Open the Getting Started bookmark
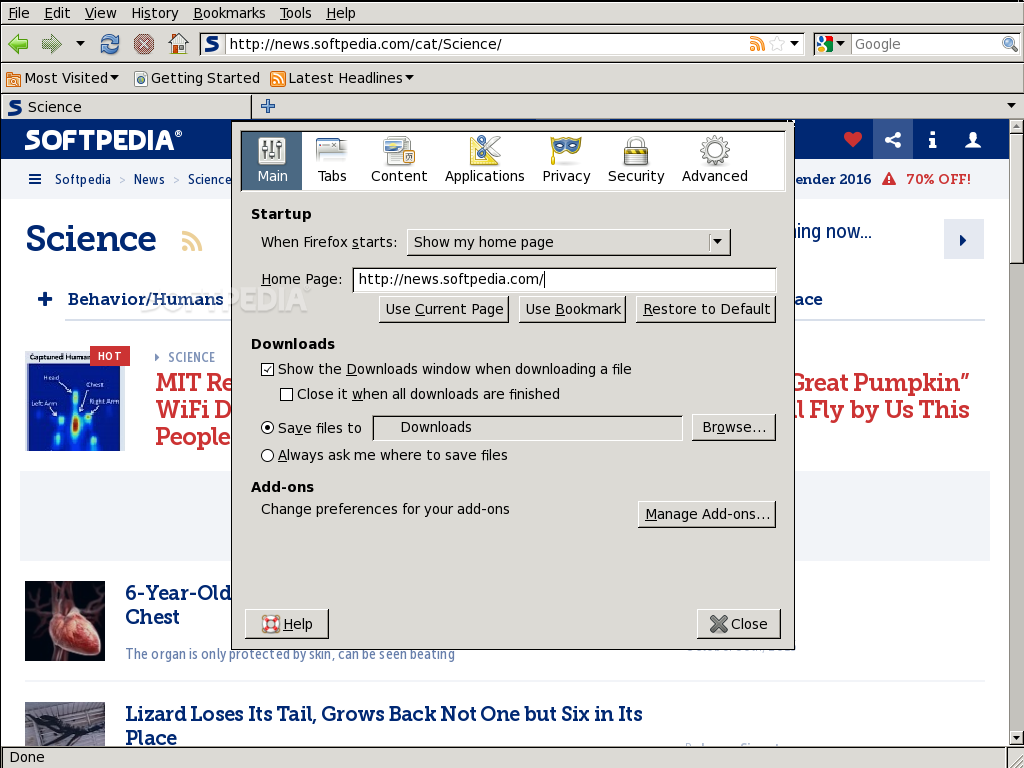 click(197, 78)
